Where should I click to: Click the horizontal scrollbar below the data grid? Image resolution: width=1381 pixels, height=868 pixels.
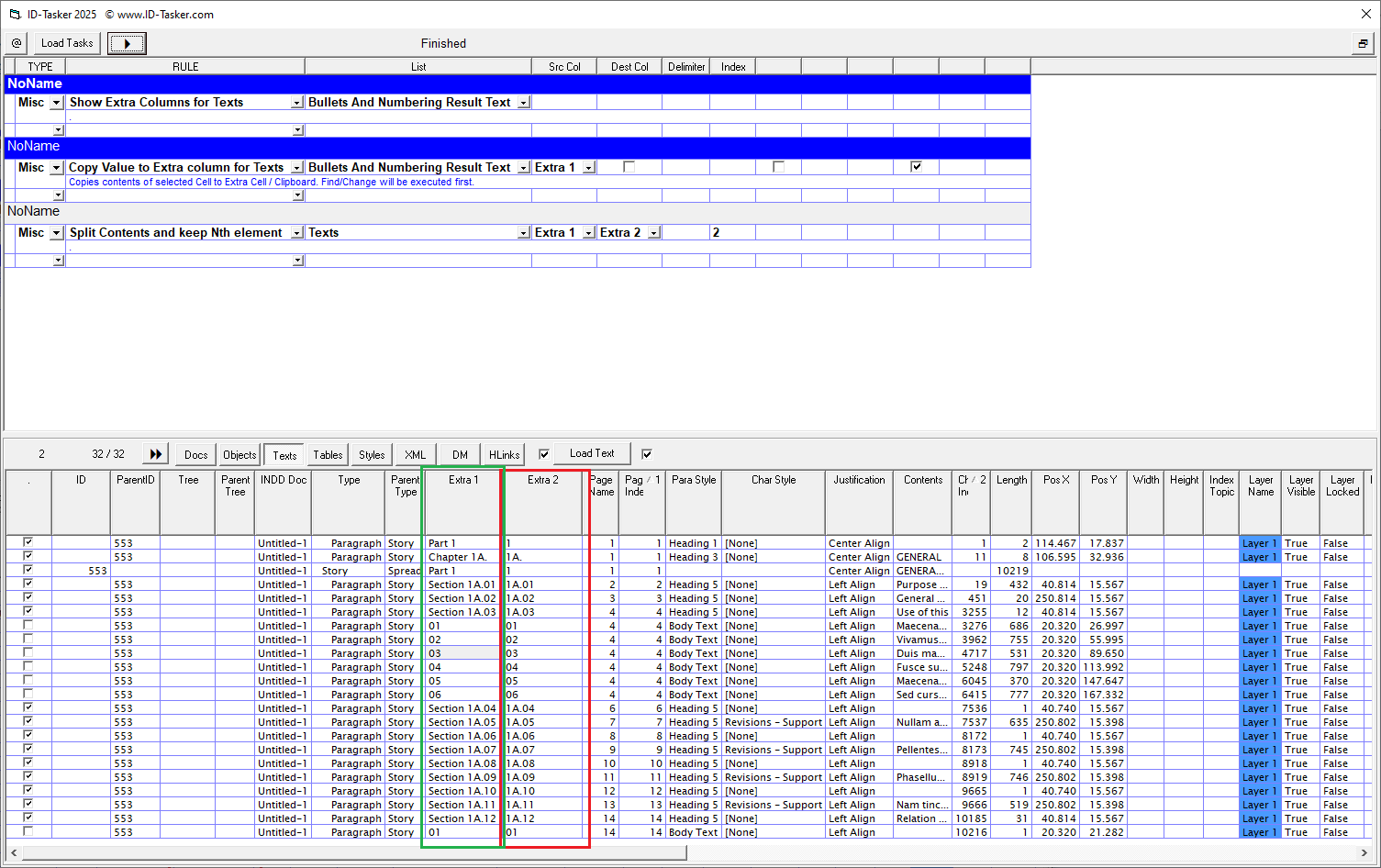[367, 852]
